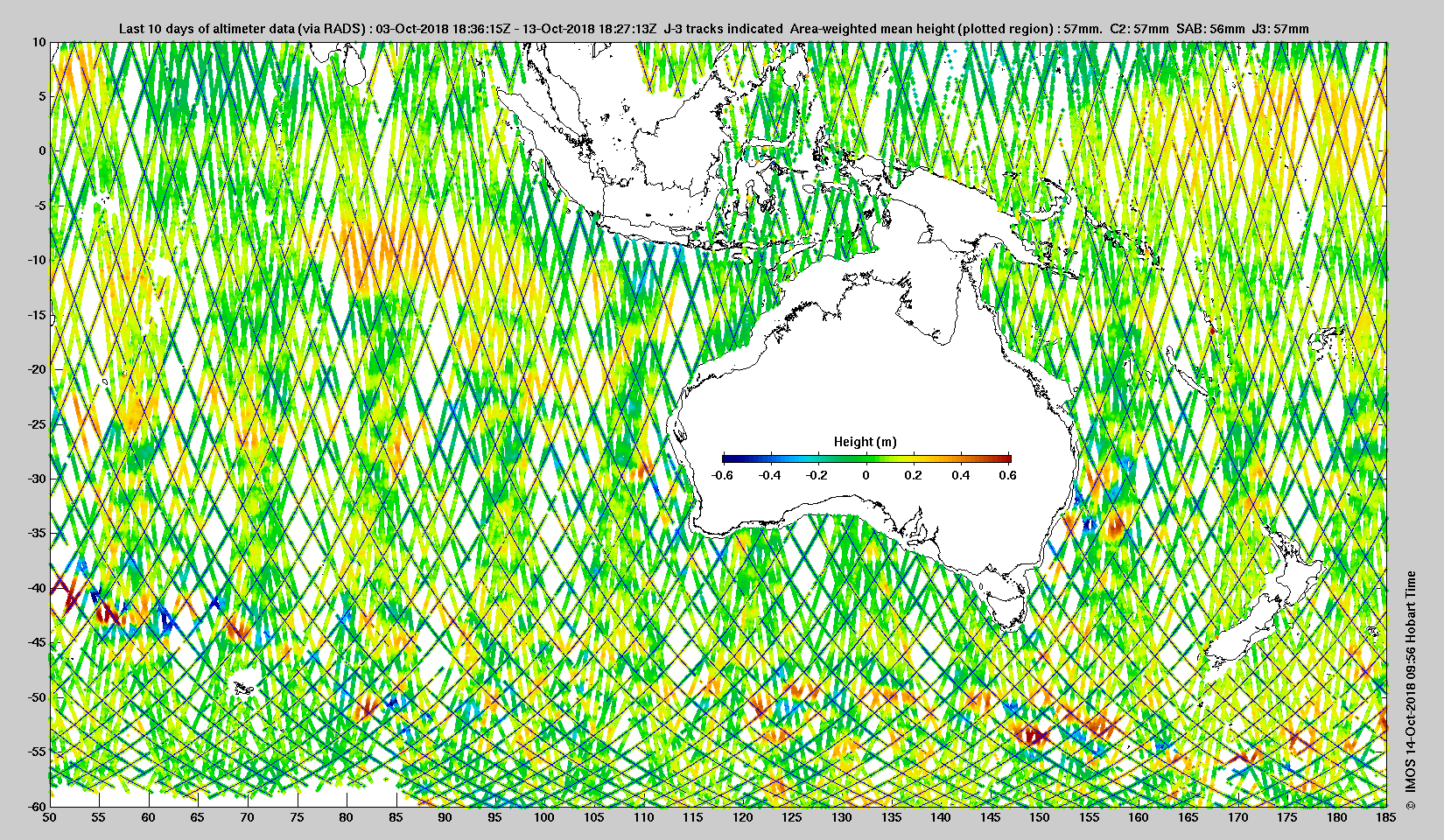Screen dimensions: 1444x840
Task: Click latitude tick label -5 on left axis
Action: [39, 206]
